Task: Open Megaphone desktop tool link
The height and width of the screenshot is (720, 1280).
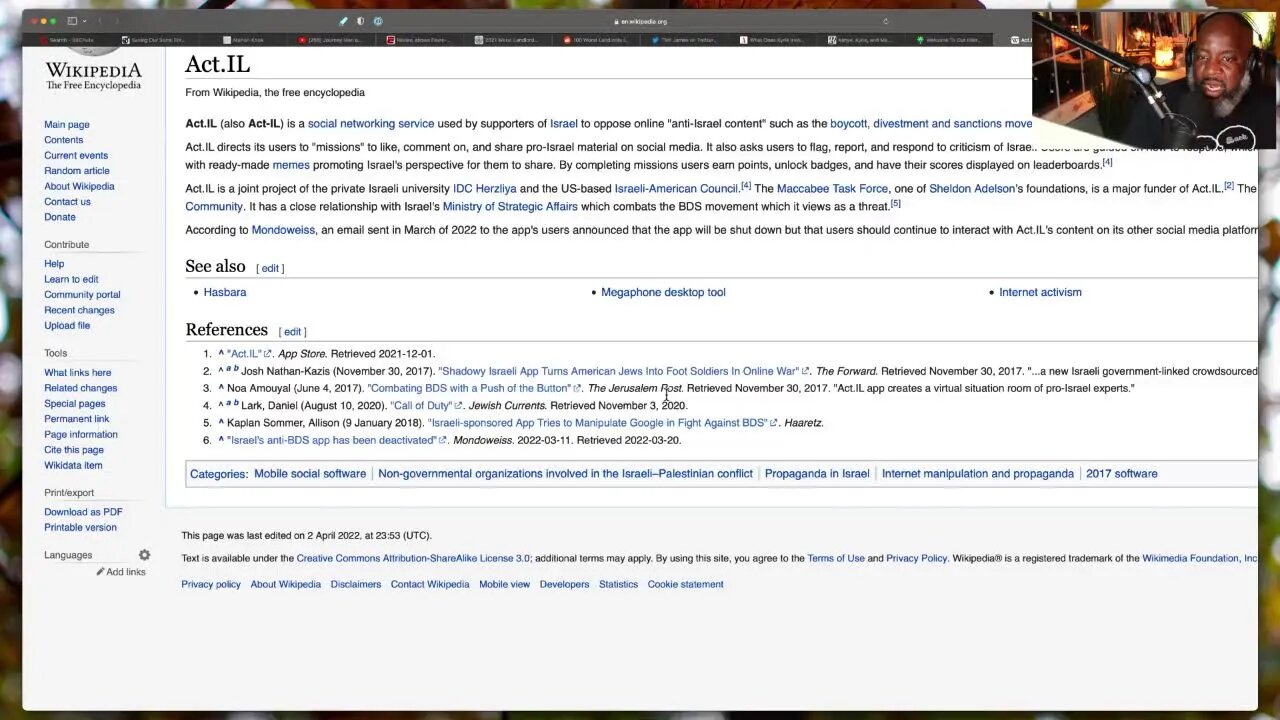Action: point(663,292)
